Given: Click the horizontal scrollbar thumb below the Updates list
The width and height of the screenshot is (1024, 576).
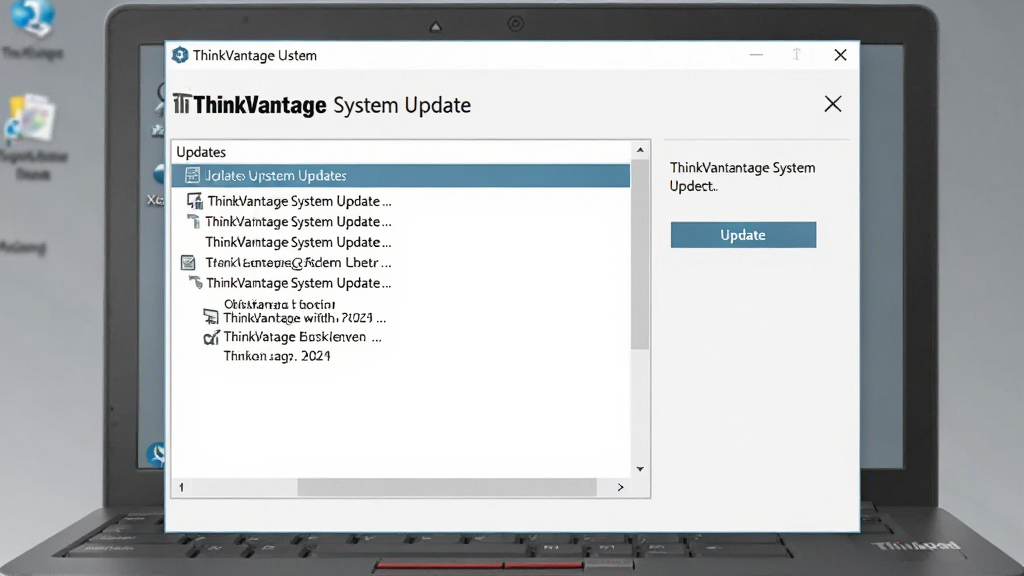Looking at the screenshot, I should [x=447, y=487].
